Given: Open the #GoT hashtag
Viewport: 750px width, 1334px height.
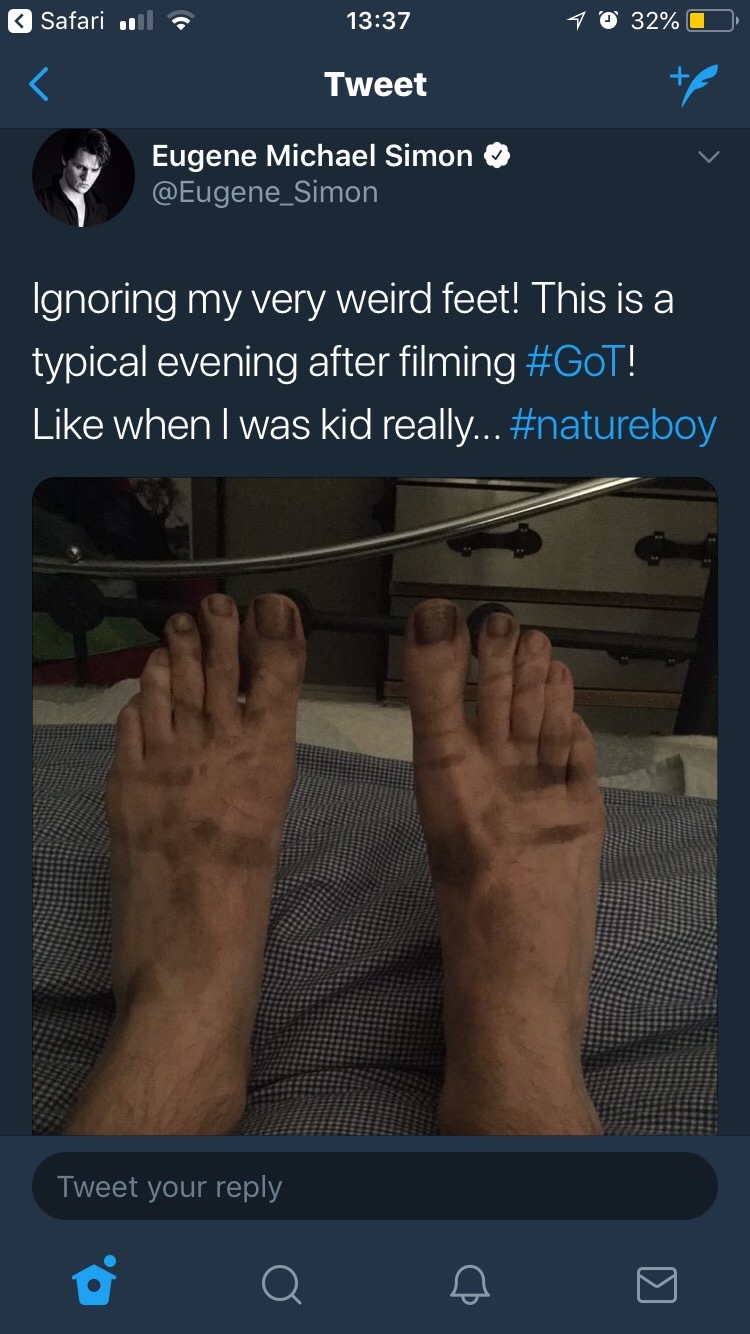Looking at the screenshot, I should click(575, 361).
